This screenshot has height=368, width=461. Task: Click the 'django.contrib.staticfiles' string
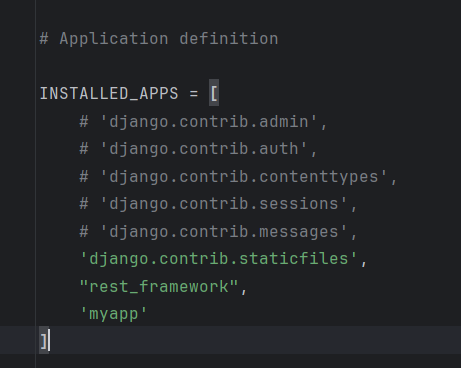[219, 259]
